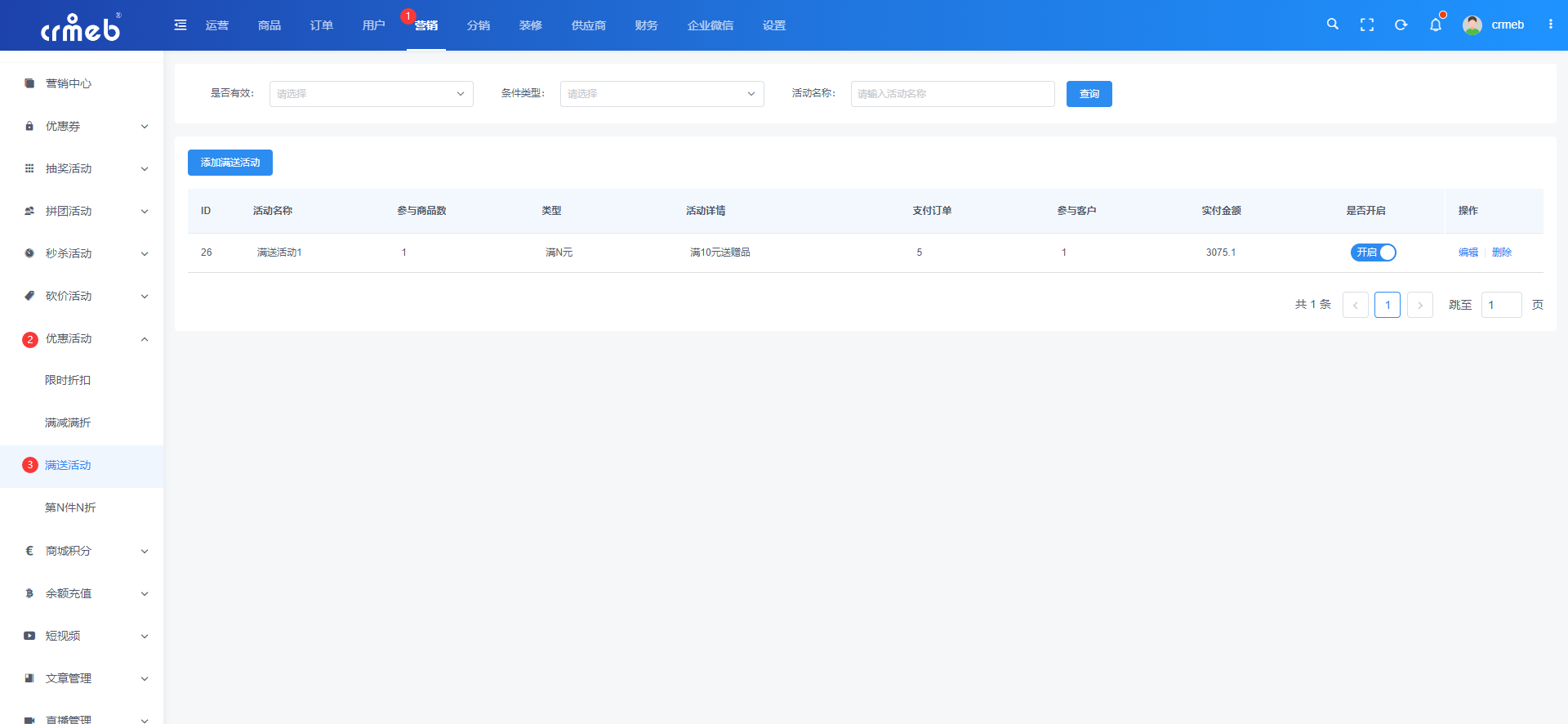Open the vertical three-dot more menu
The image size is (1568, 724).
click(1550, 25)
